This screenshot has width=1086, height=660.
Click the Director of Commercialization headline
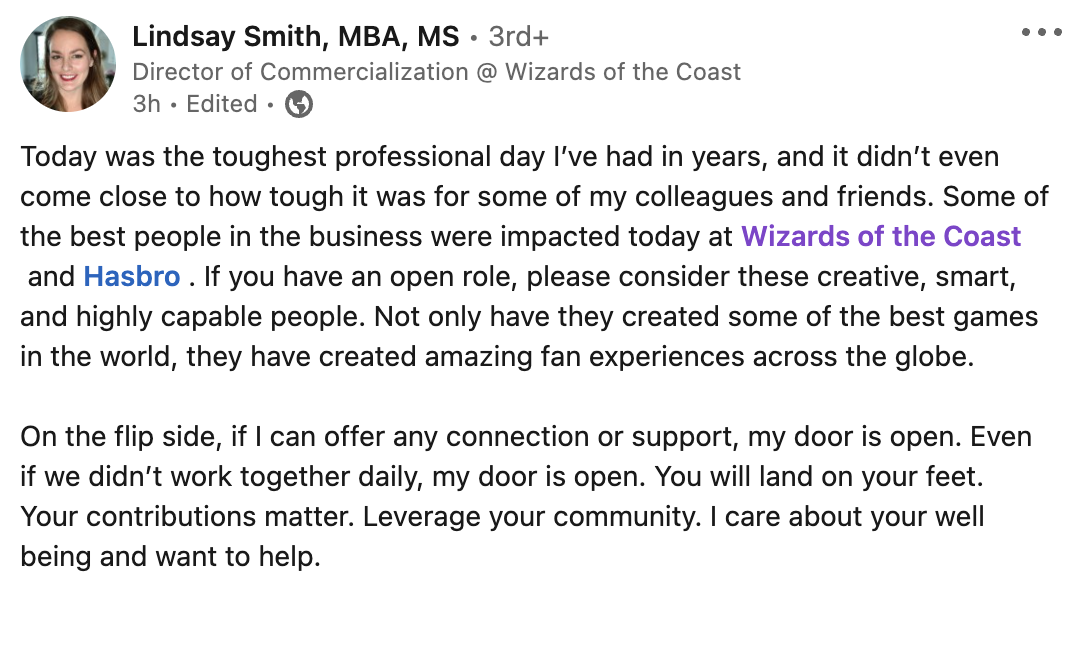pos(436,72)
